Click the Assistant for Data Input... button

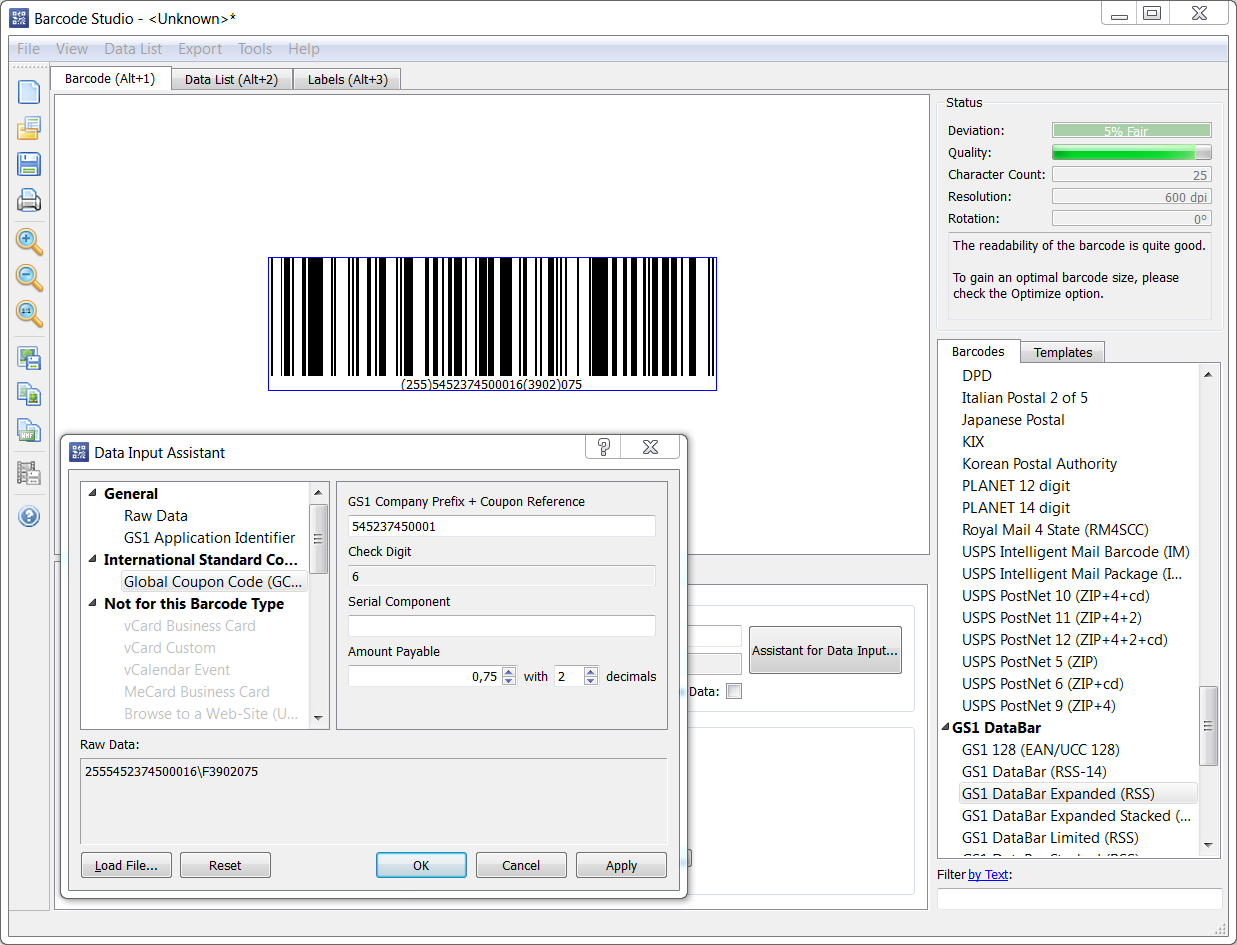click(x=825, y=651)
